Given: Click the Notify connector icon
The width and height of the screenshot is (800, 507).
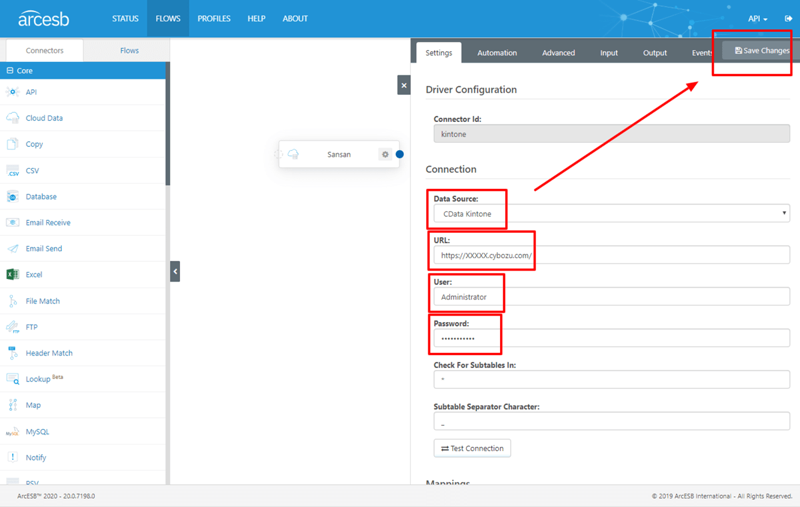Looking at the screenshot, I should pos(13,457).
